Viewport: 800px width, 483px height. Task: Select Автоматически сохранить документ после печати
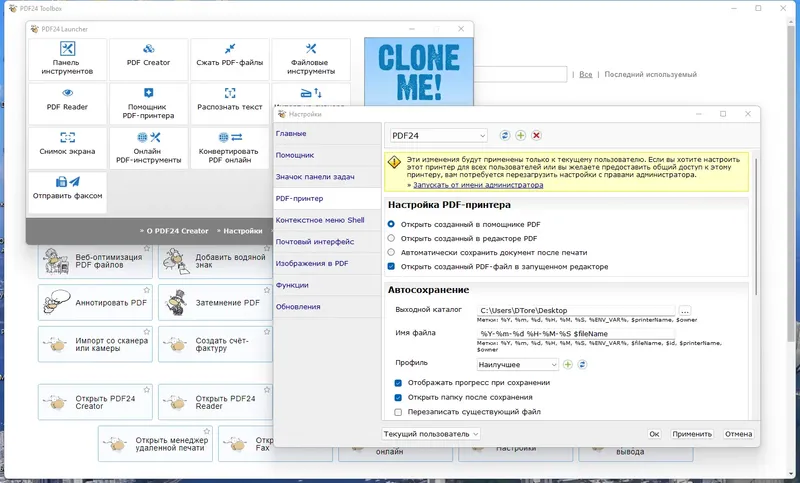(391, 252)
